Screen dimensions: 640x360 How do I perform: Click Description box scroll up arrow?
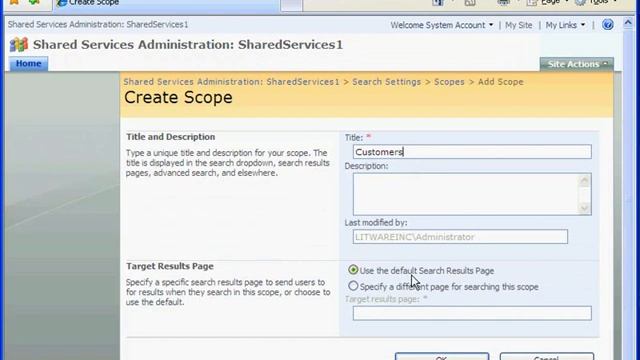pyautogui.click(x=584, y=180)
